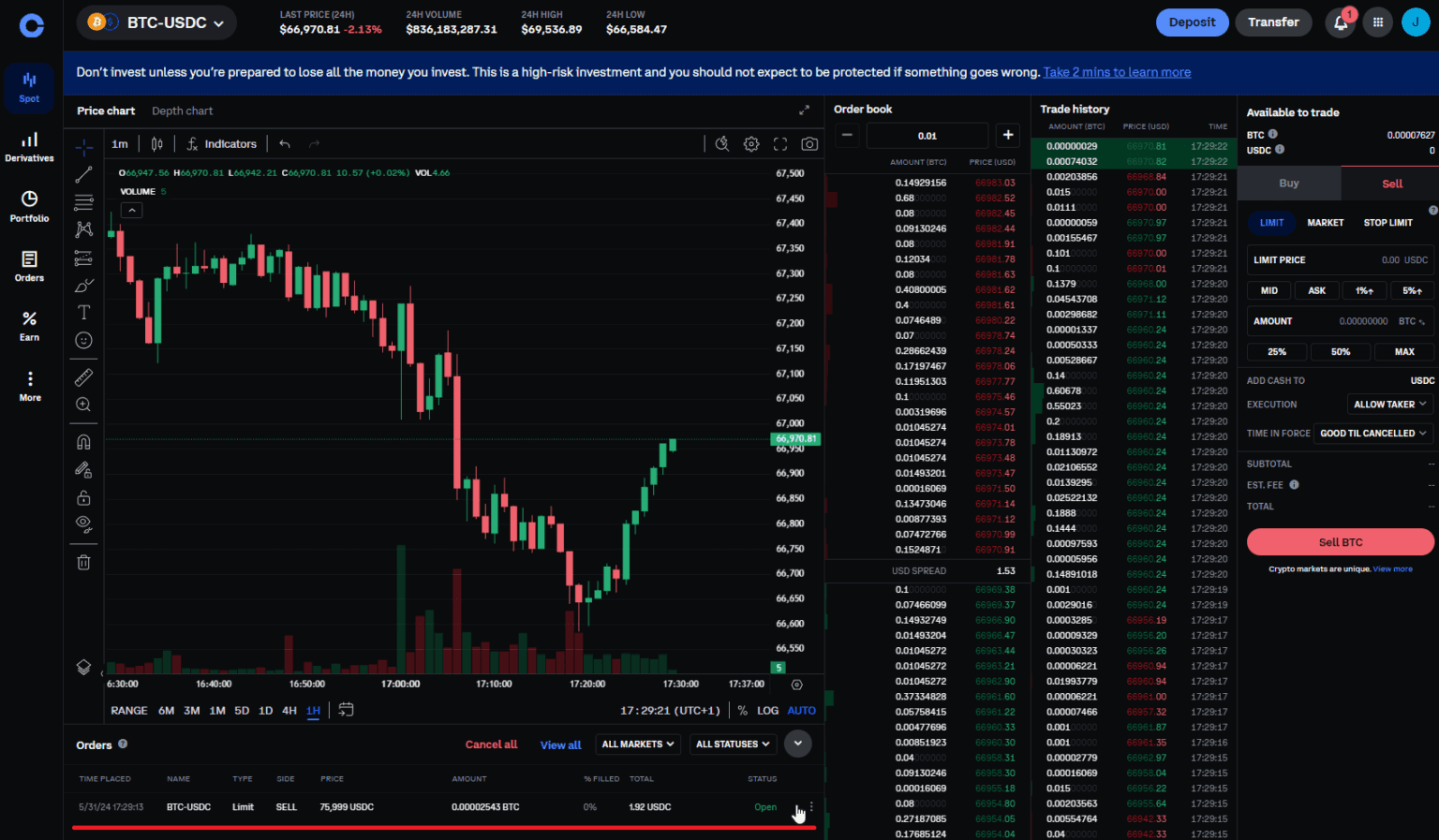Open the Orders page in sidebar
Screen dimensions: 1439x840
tap(30, 267)
